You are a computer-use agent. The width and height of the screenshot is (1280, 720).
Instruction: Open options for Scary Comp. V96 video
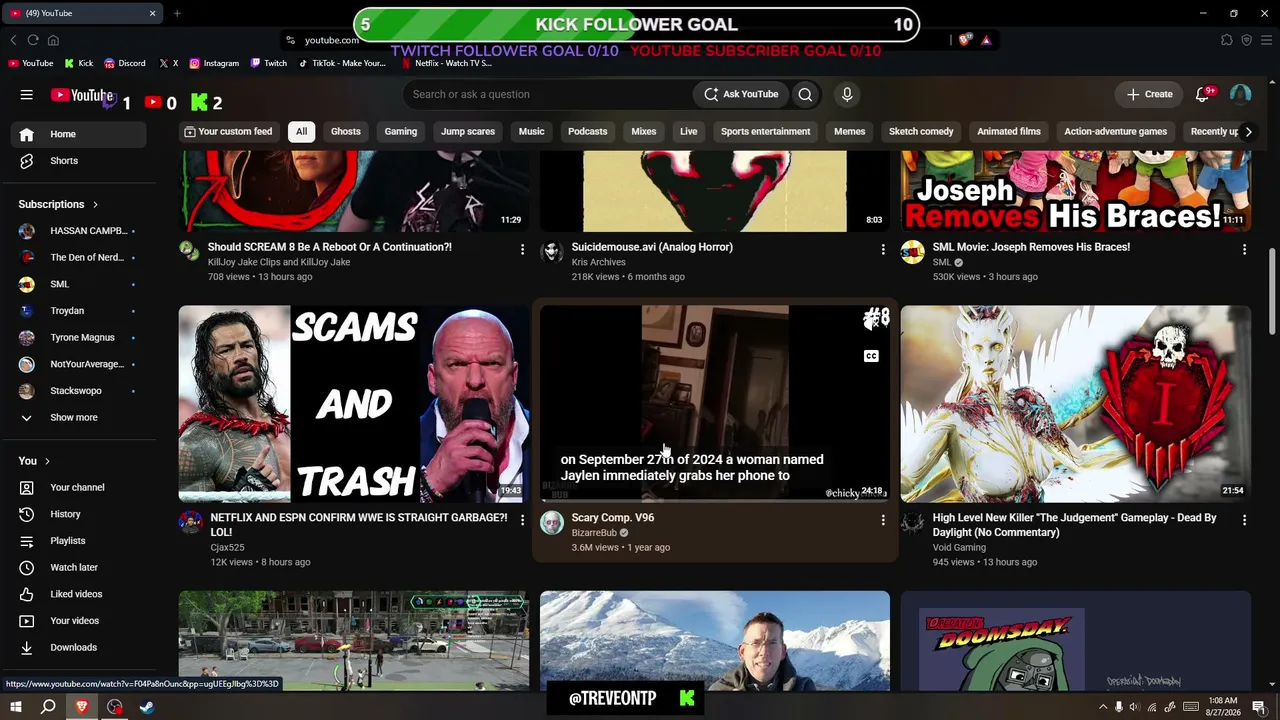click(x=882, y=520)
